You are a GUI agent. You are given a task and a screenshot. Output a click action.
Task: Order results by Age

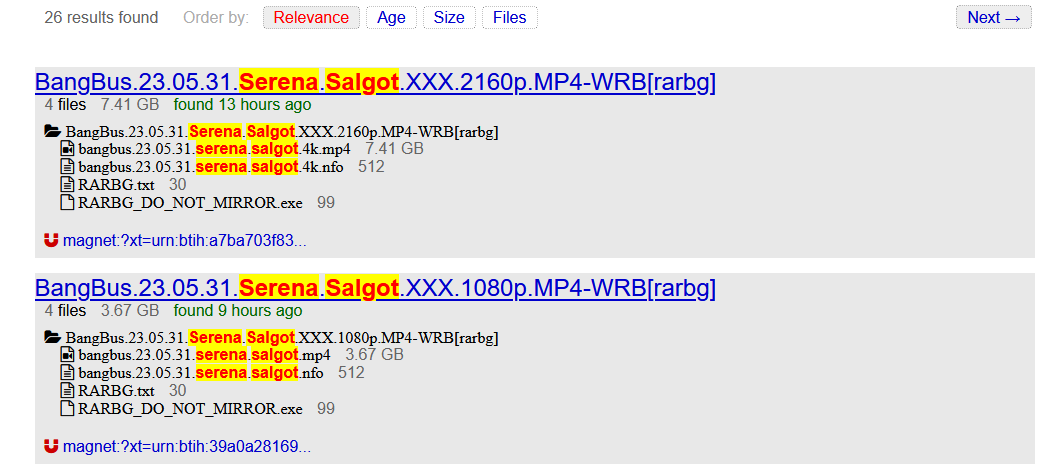(x=392, y=17)
